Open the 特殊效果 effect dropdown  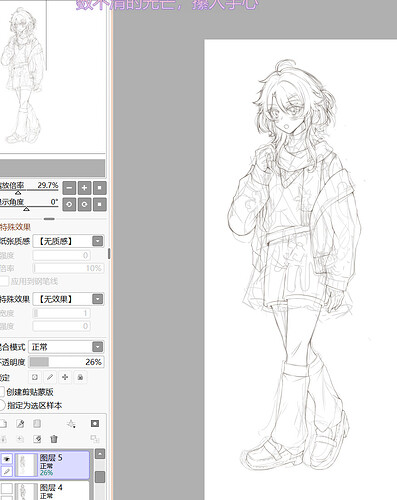(68, 299)
